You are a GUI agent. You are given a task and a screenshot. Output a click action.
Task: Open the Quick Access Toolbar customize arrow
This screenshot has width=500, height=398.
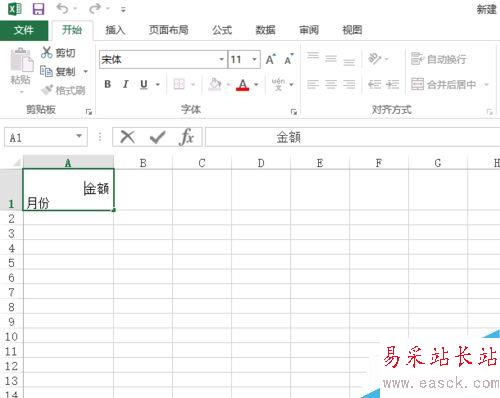pos(123,10)
